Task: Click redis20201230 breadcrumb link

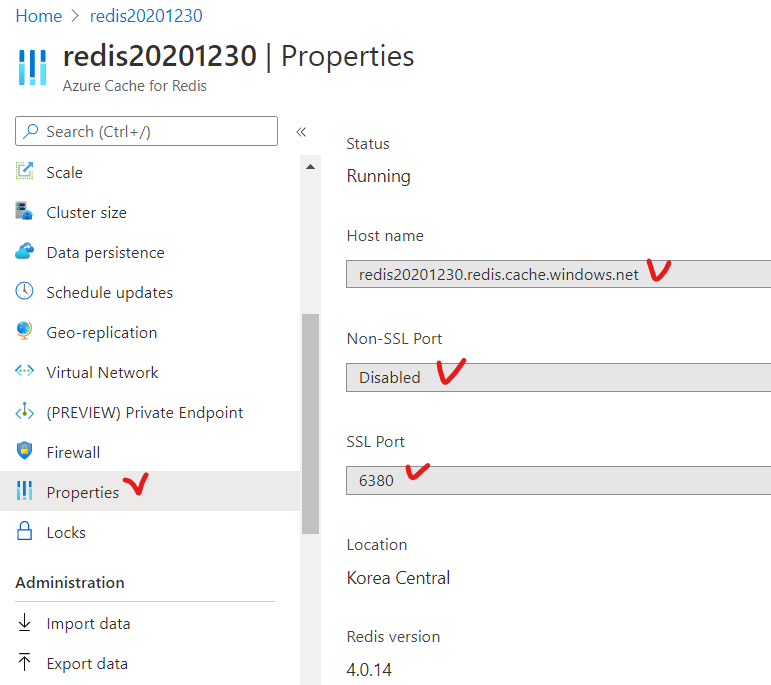Action: (146, 16)
